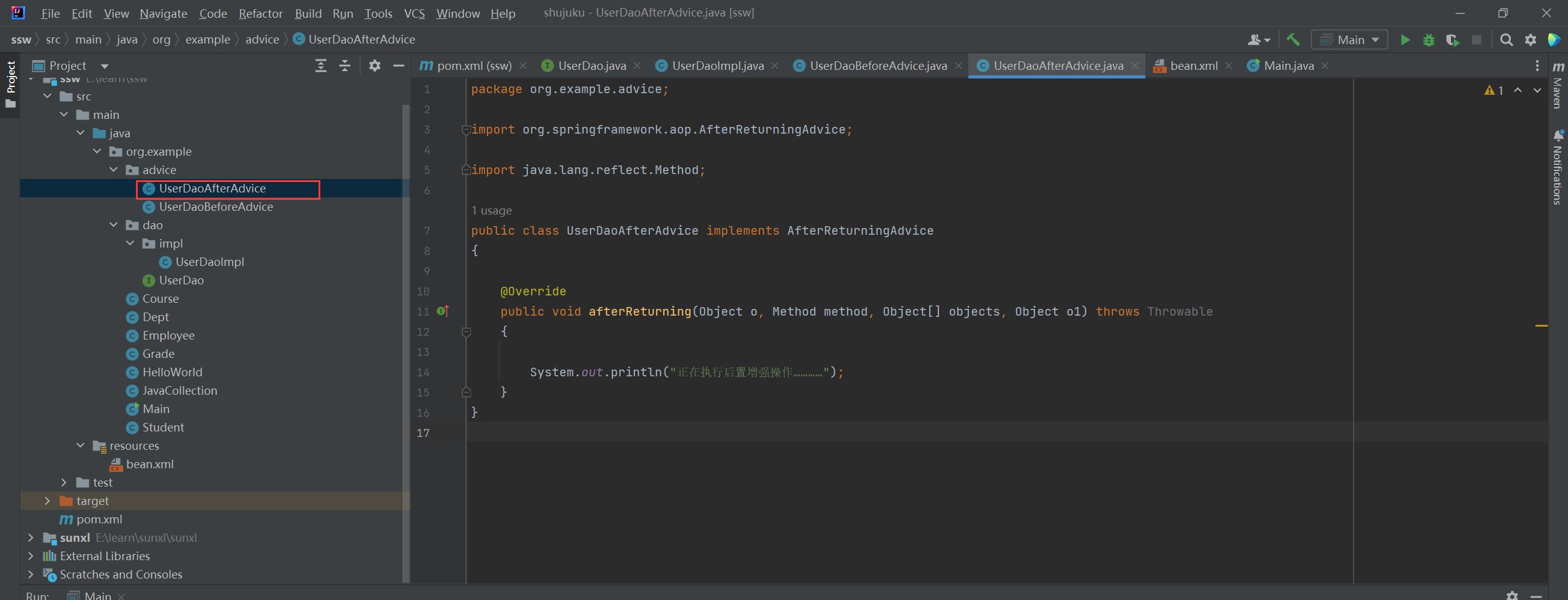Select UserDaoBeforeAdvice in the project tree
The height and width of the screenshot is (600, 1568).
tap(216, 207)
